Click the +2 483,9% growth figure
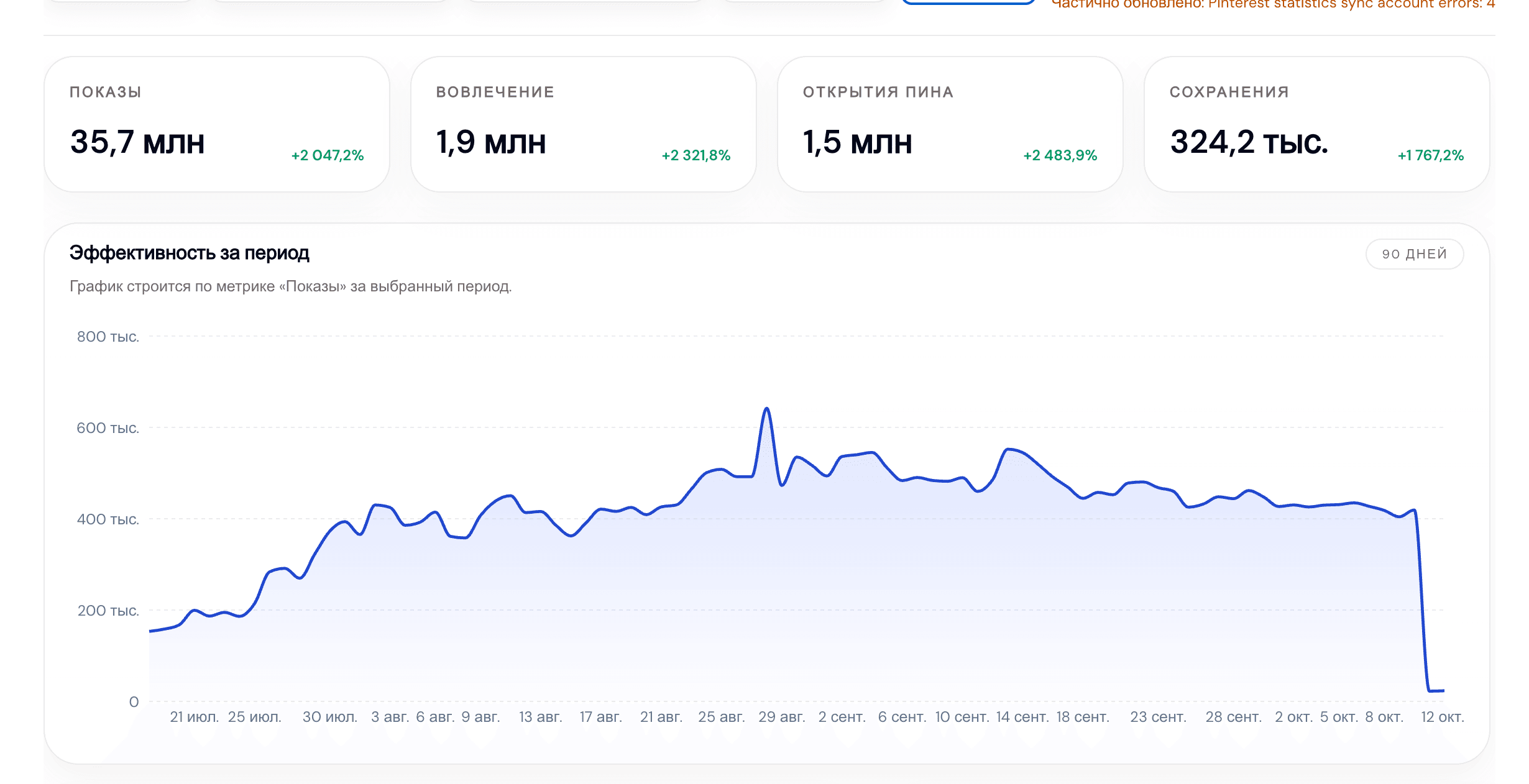 click(1060, 155)
